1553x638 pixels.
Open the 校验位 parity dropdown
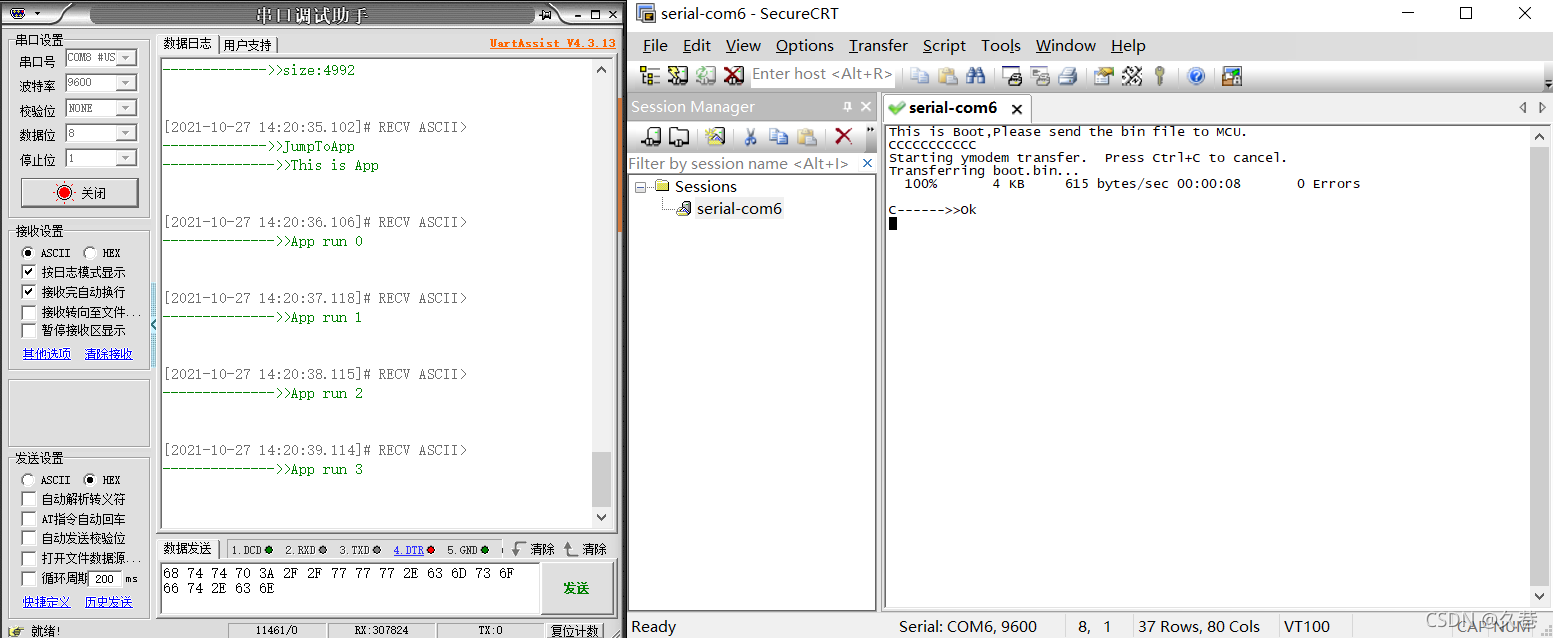tap(126, 108)
